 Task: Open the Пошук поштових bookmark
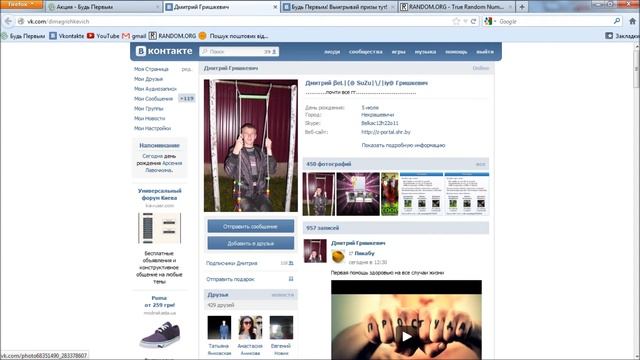point(233,36)
